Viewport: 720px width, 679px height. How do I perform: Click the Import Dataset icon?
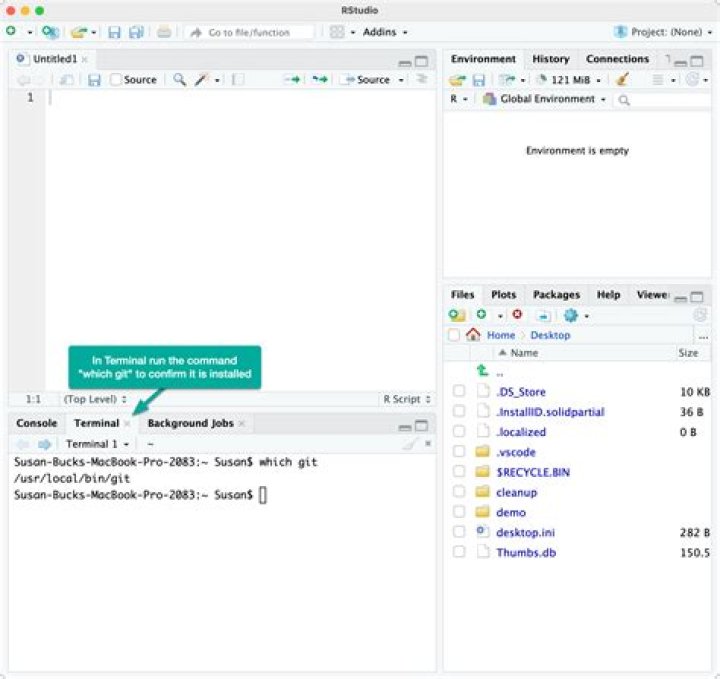[x=508, y=80]
